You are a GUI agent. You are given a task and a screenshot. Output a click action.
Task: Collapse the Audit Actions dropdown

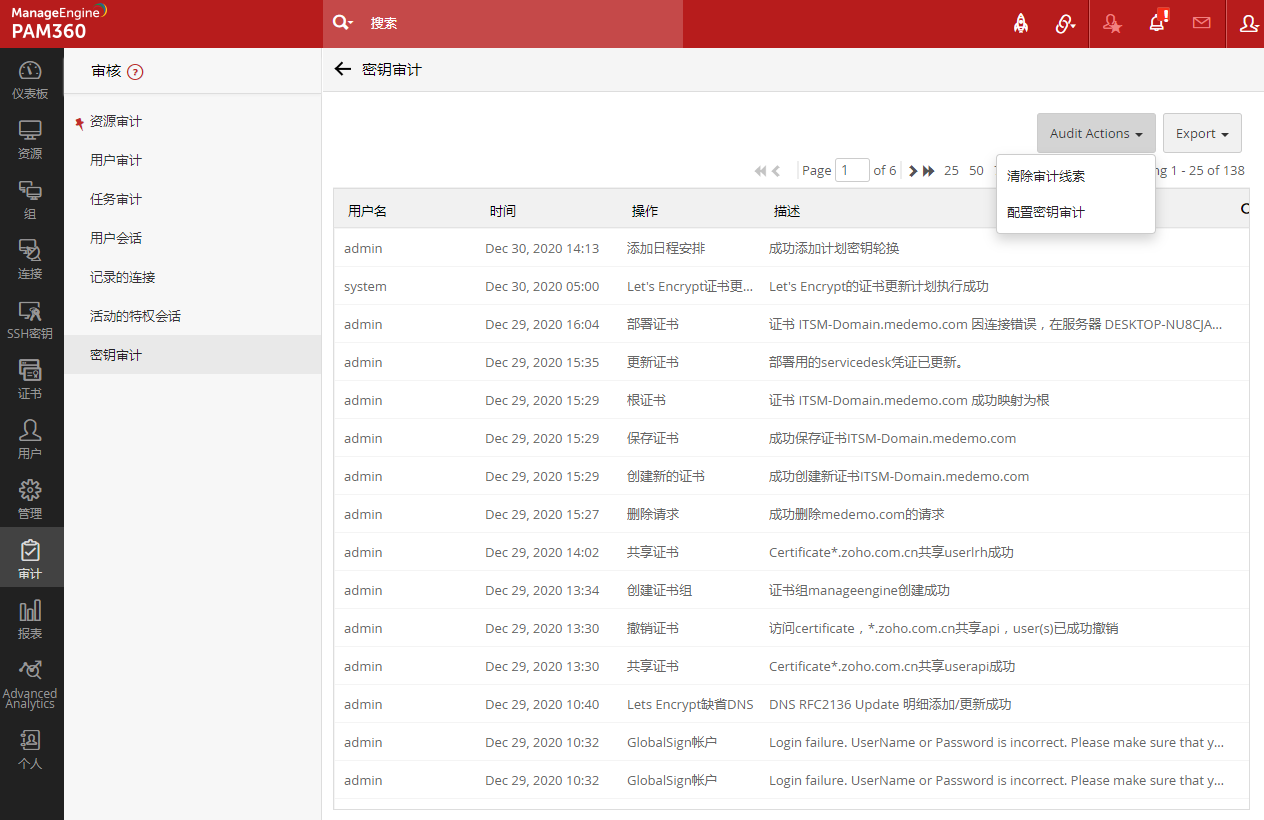(x=1096, y=133)
